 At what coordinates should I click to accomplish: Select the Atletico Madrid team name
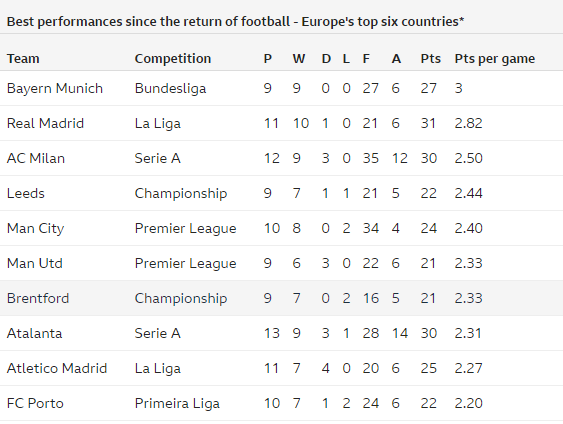click(x=57, y=368)
